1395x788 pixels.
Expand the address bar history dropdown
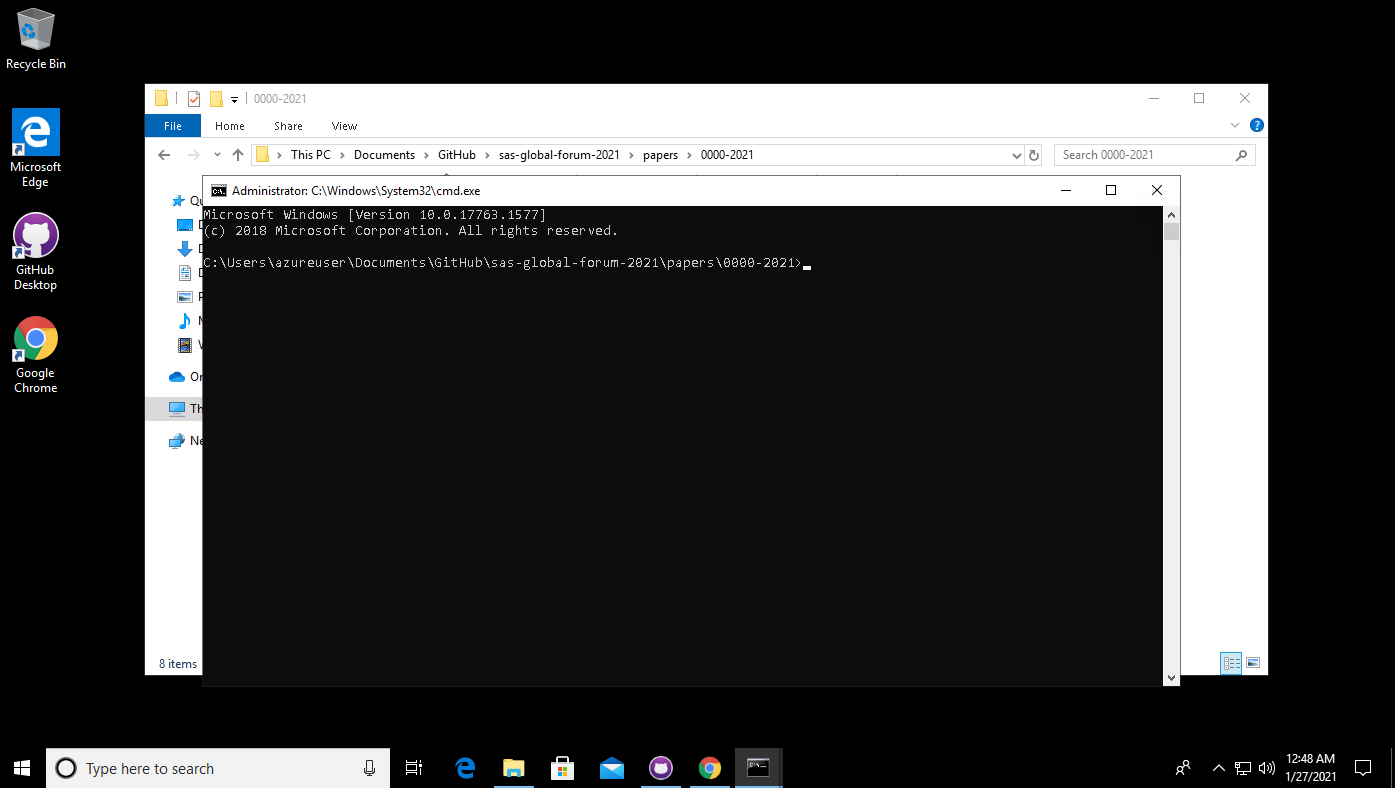pyautogui.click(x=1017, y=154)
